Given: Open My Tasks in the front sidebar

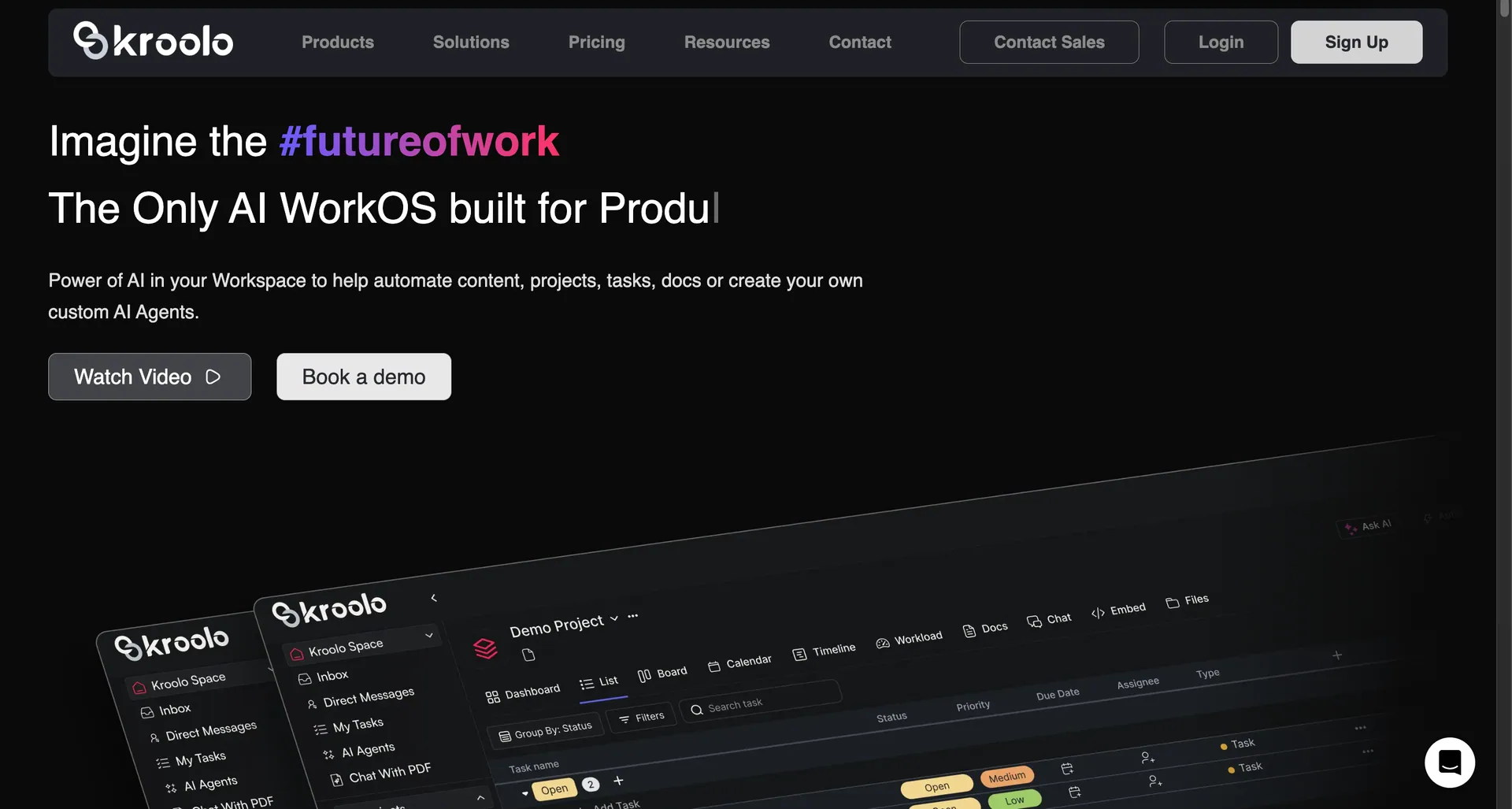Looking at the screenshot, I should 349,726.
